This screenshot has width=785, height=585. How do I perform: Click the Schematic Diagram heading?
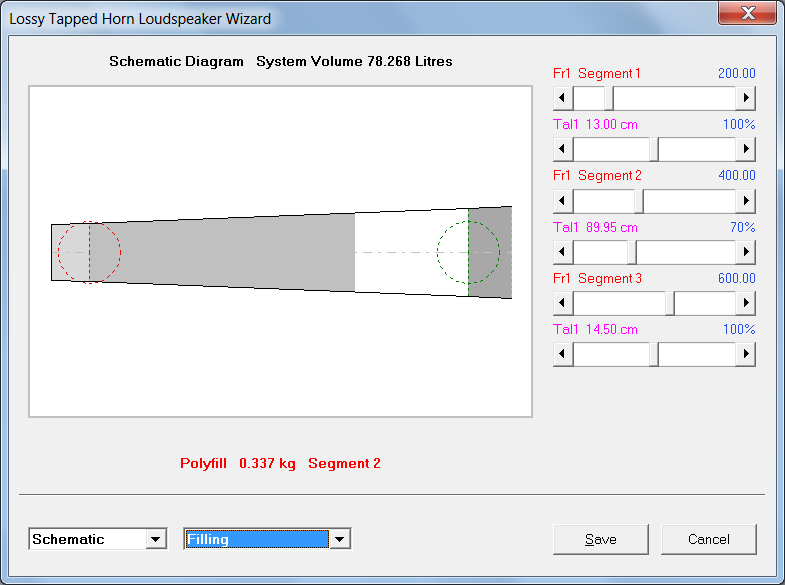tap(176, 62)
